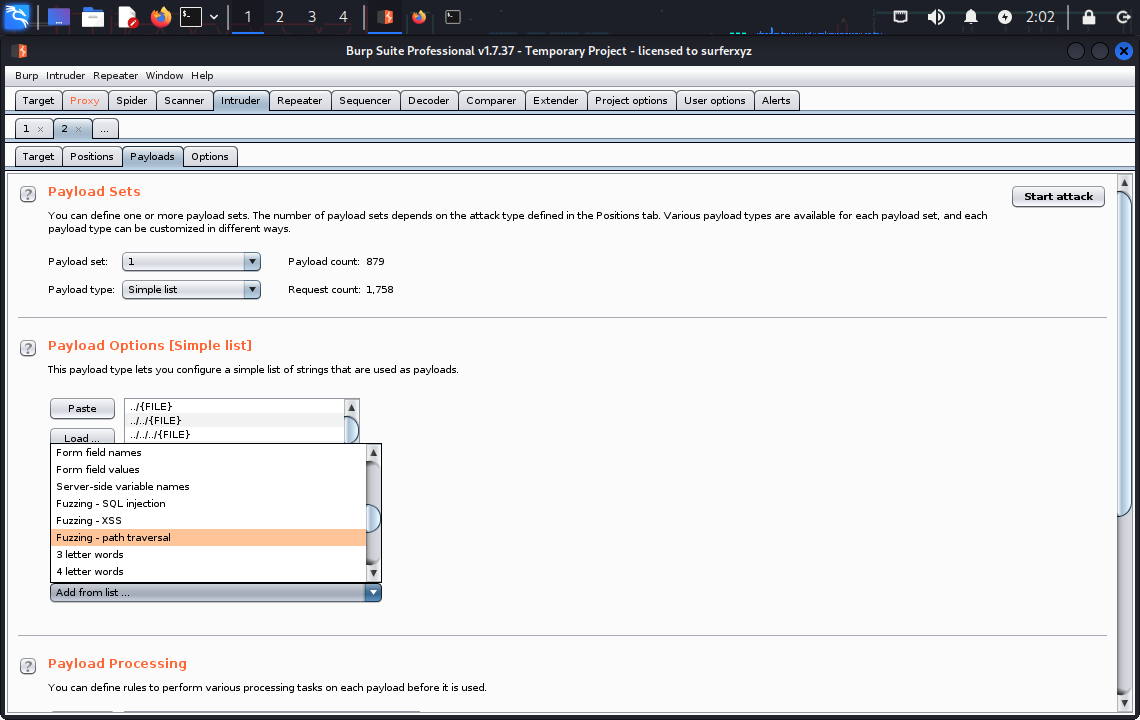1140x720 pixels.
Task: Click the power manager tray icon
Action: [1005, 17]
